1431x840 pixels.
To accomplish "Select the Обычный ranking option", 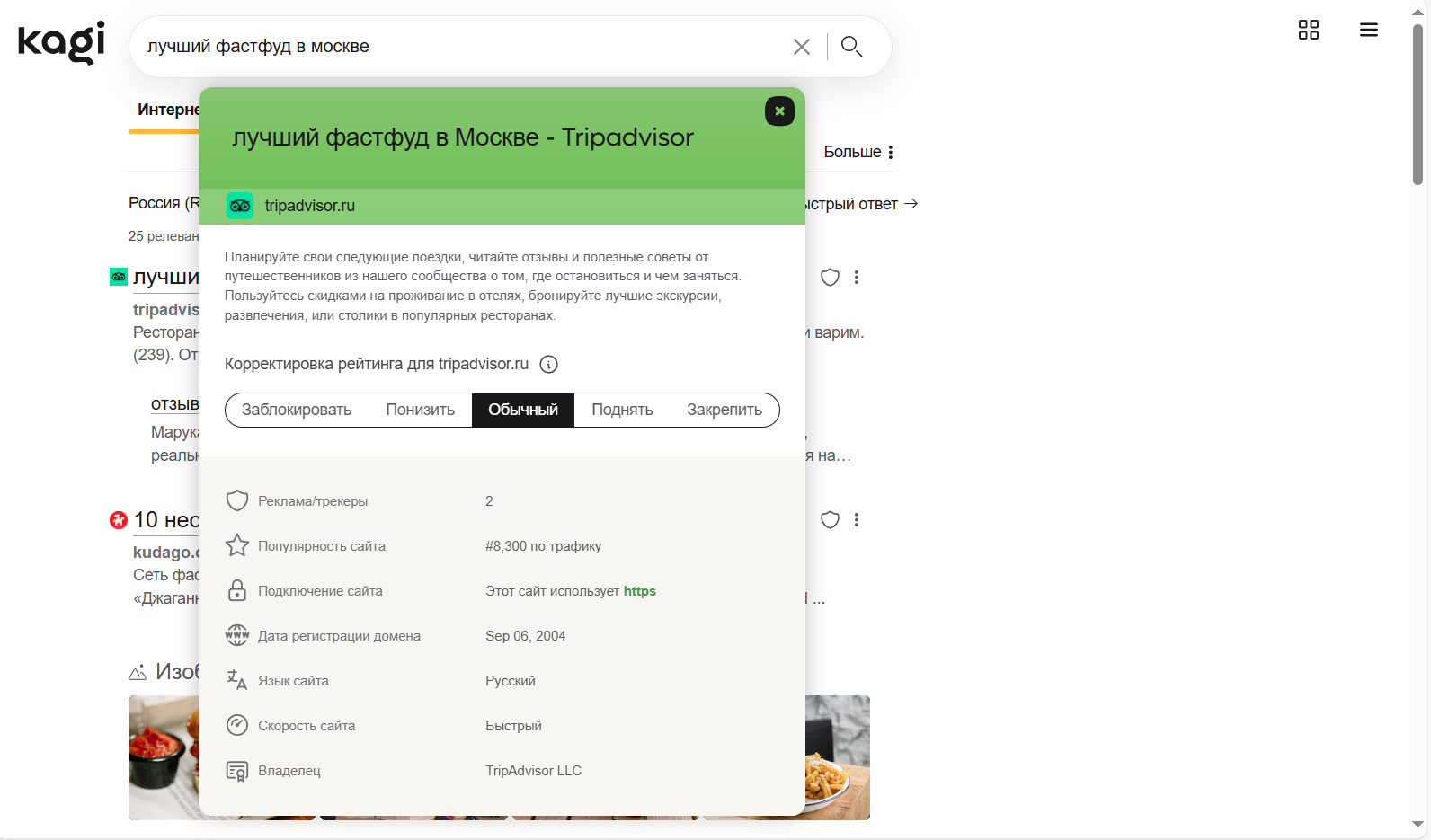I will pyautogui.click(x=523, y=410).
